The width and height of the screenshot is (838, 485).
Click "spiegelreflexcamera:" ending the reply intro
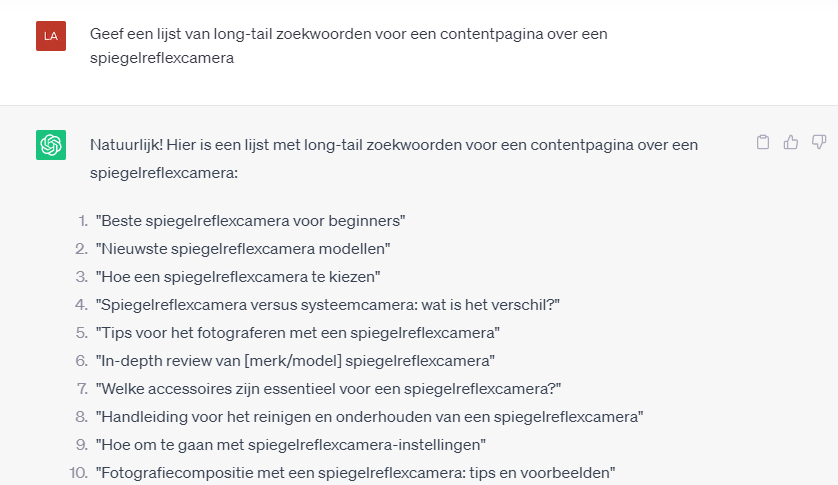[x=164, y=172]
